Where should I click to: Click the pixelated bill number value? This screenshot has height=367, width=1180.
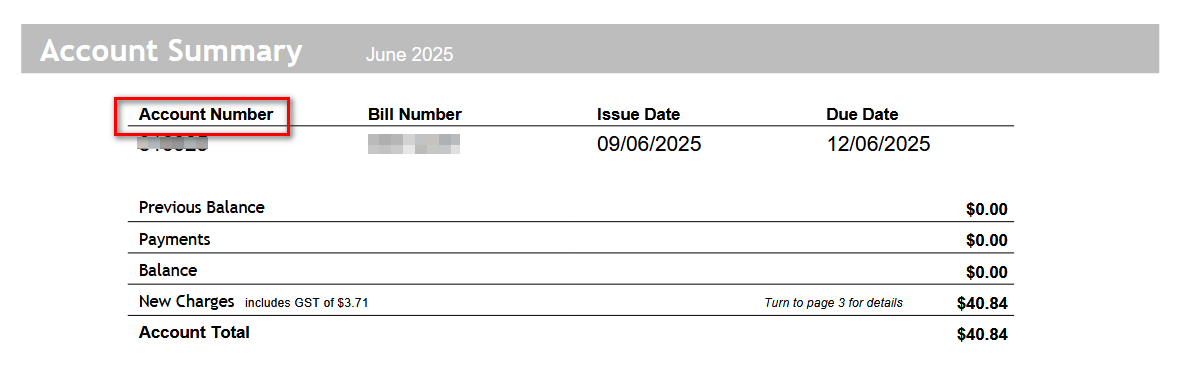pos(414,144)
